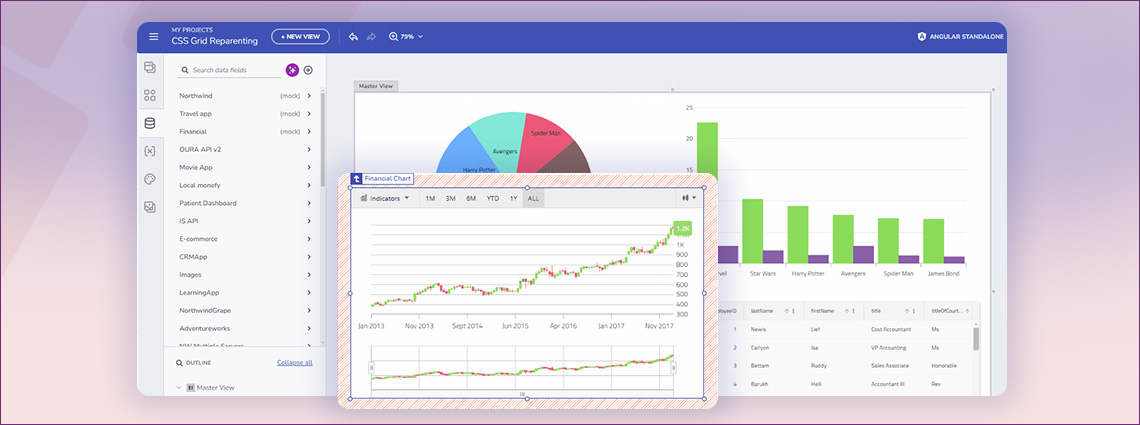This screenshot has height=425, width=1140.
Task: Collapse the Master View outline node
Action: [x=179, y=388]
